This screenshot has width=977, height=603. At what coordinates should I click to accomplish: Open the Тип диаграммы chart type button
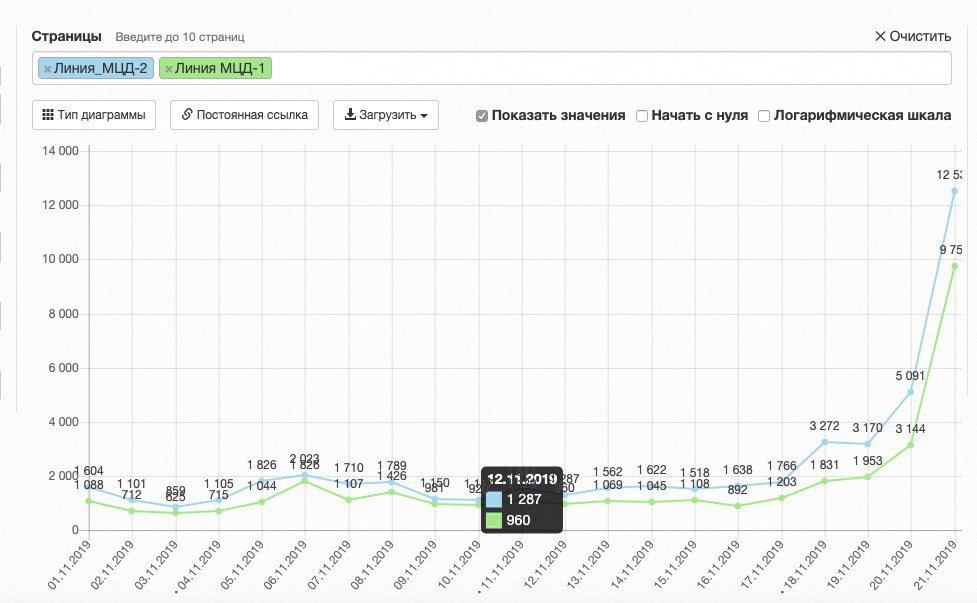(x=94, y=115)
